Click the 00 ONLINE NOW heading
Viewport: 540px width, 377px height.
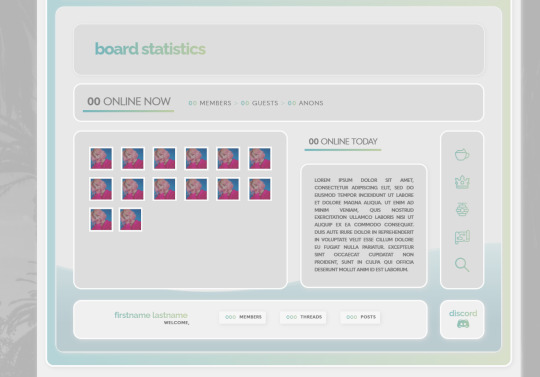(128, 101)
